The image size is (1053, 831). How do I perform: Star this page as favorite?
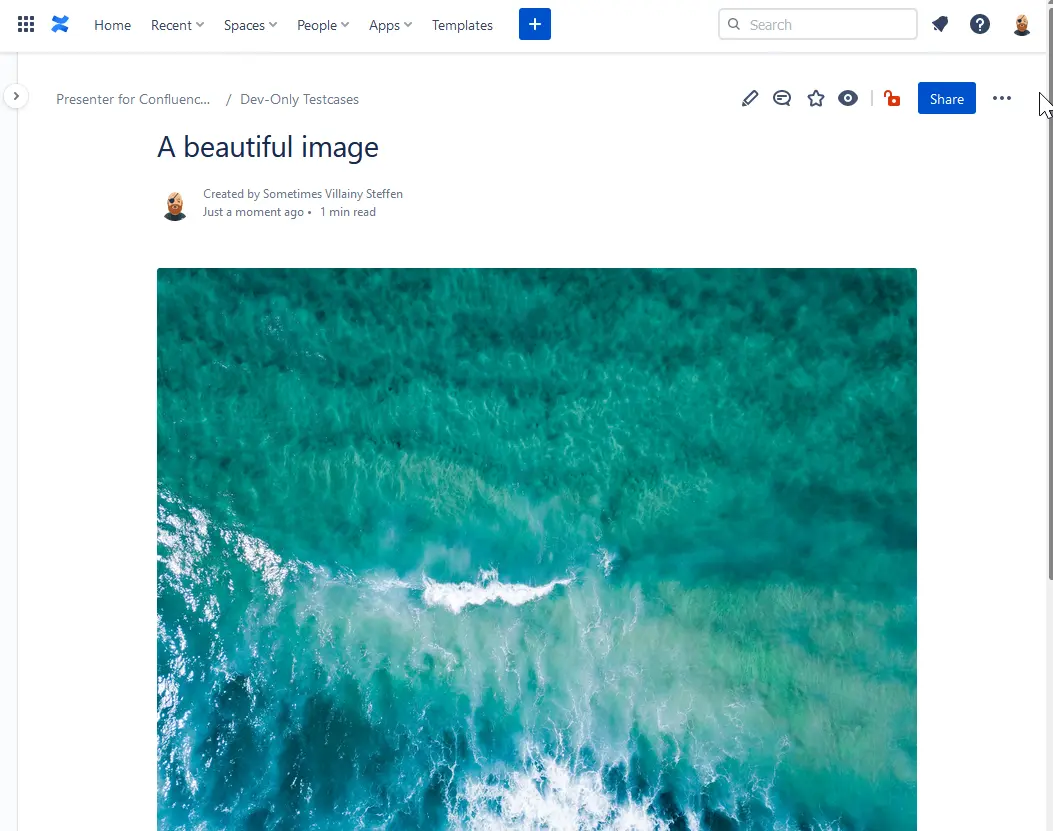tap(815, 98)
